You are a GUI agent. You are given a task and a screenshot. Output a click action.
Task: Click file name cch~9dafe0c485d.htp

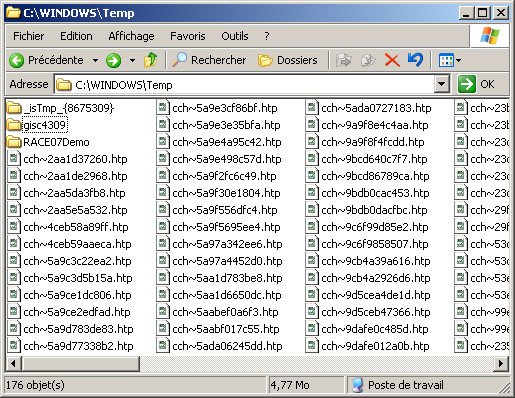coord(375,329)
